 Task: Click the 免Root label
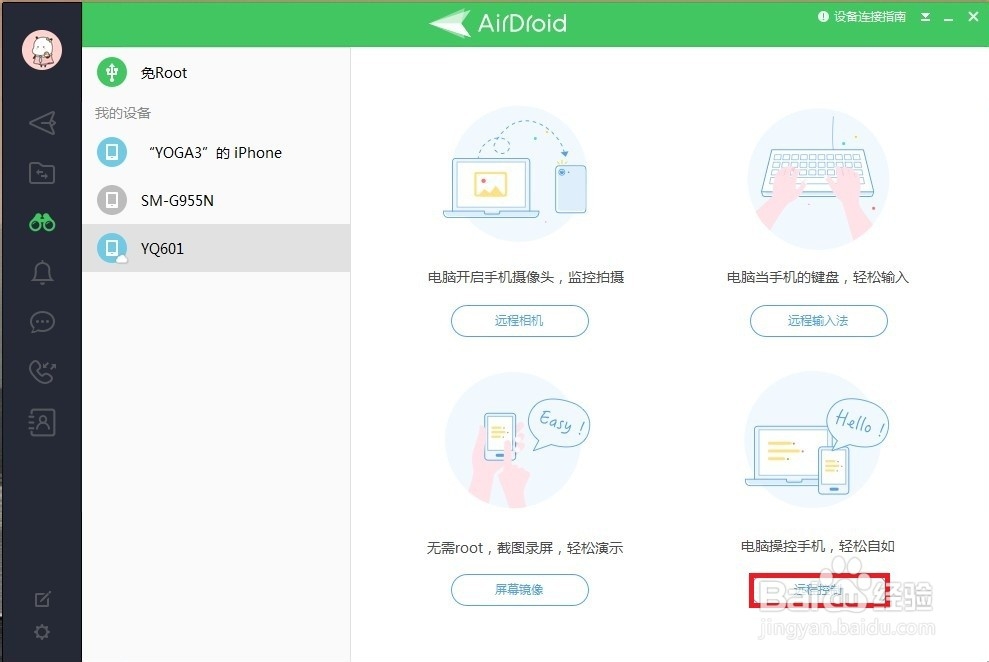pos(164,73)
